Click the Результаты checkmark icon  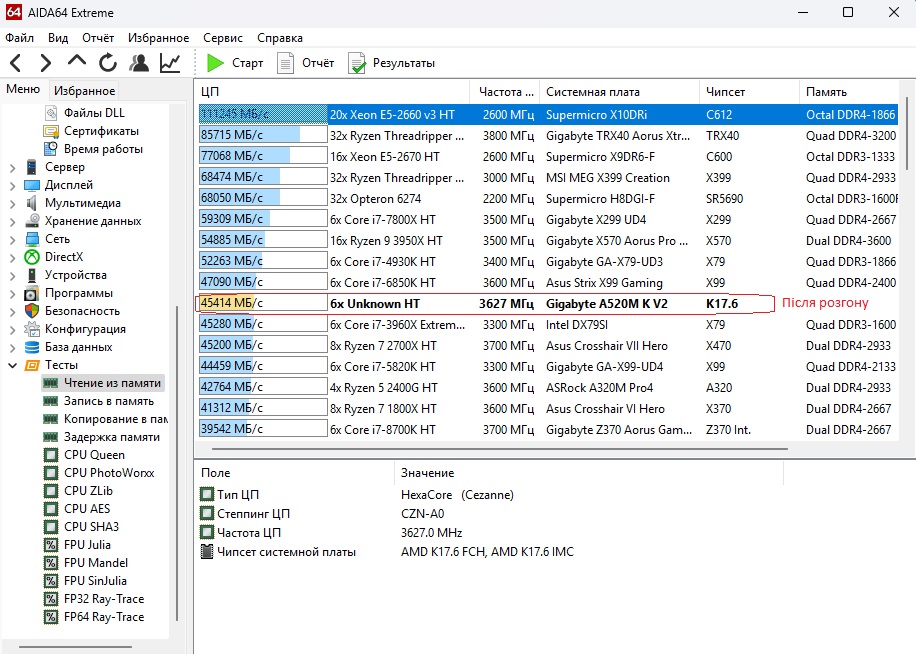[x=357, y=62]
